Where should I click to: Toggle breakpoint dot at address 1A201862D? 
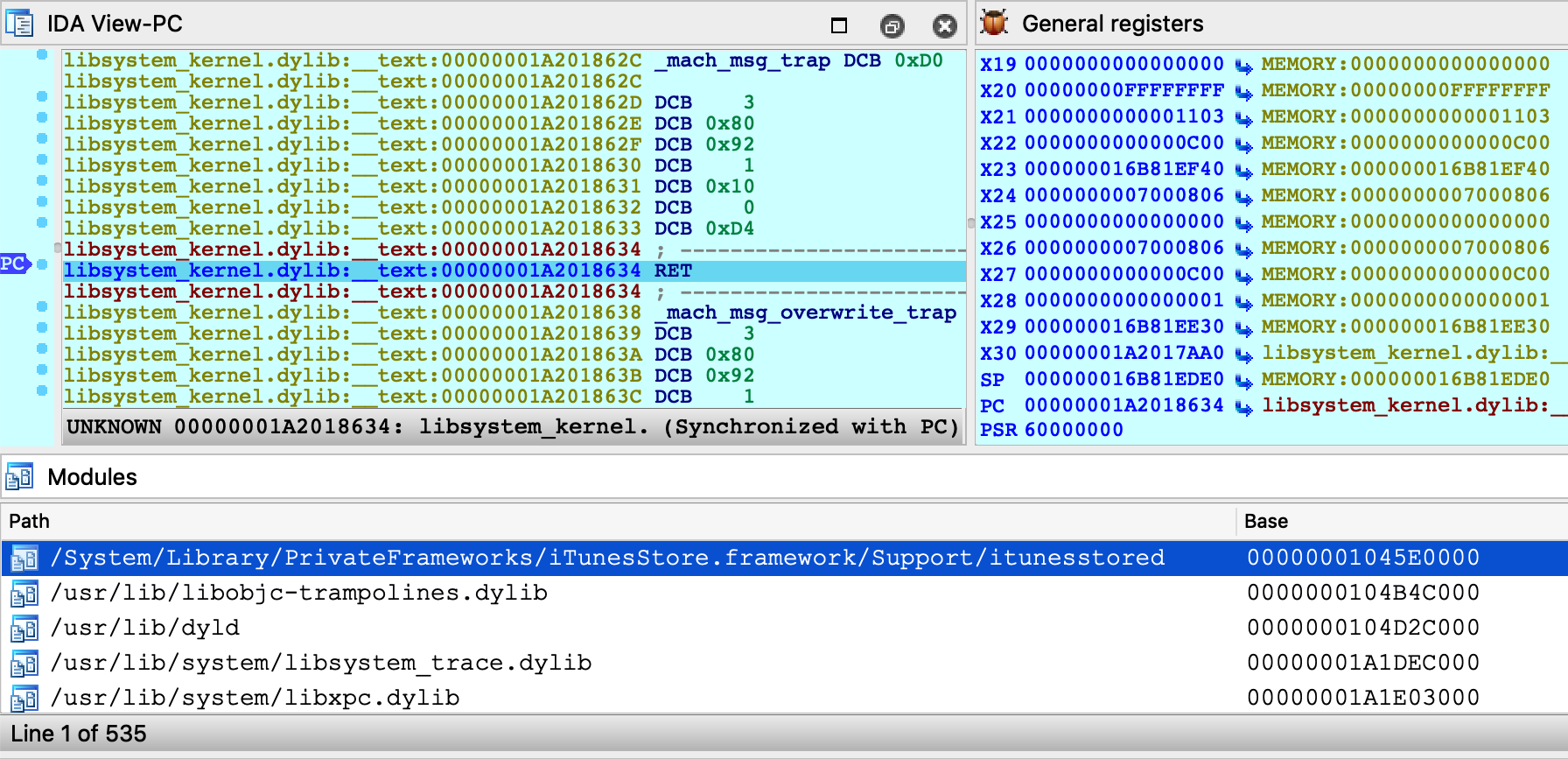coord(42,96)
